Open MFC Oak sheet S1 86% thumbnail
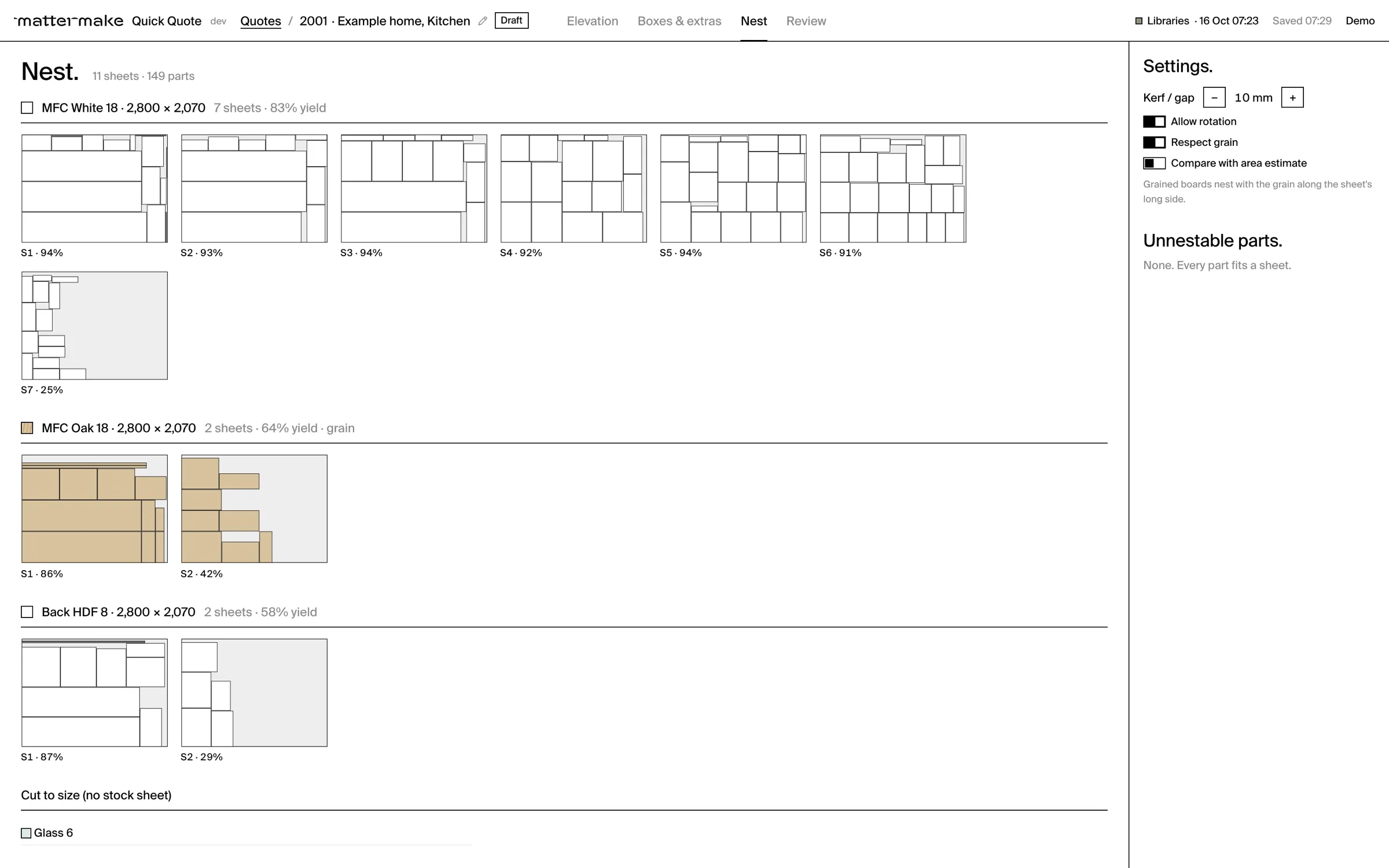This screenshot has width=1389, height=868. (x=94, y=509)
